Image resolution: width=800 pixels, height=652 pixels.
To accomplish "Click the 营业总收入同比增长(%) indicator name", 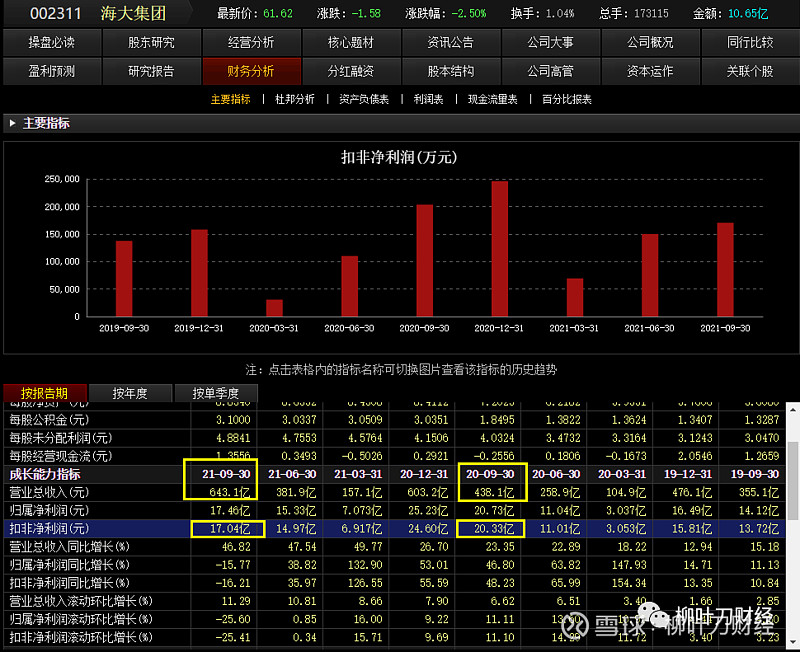I will click(x=69, y=547).
